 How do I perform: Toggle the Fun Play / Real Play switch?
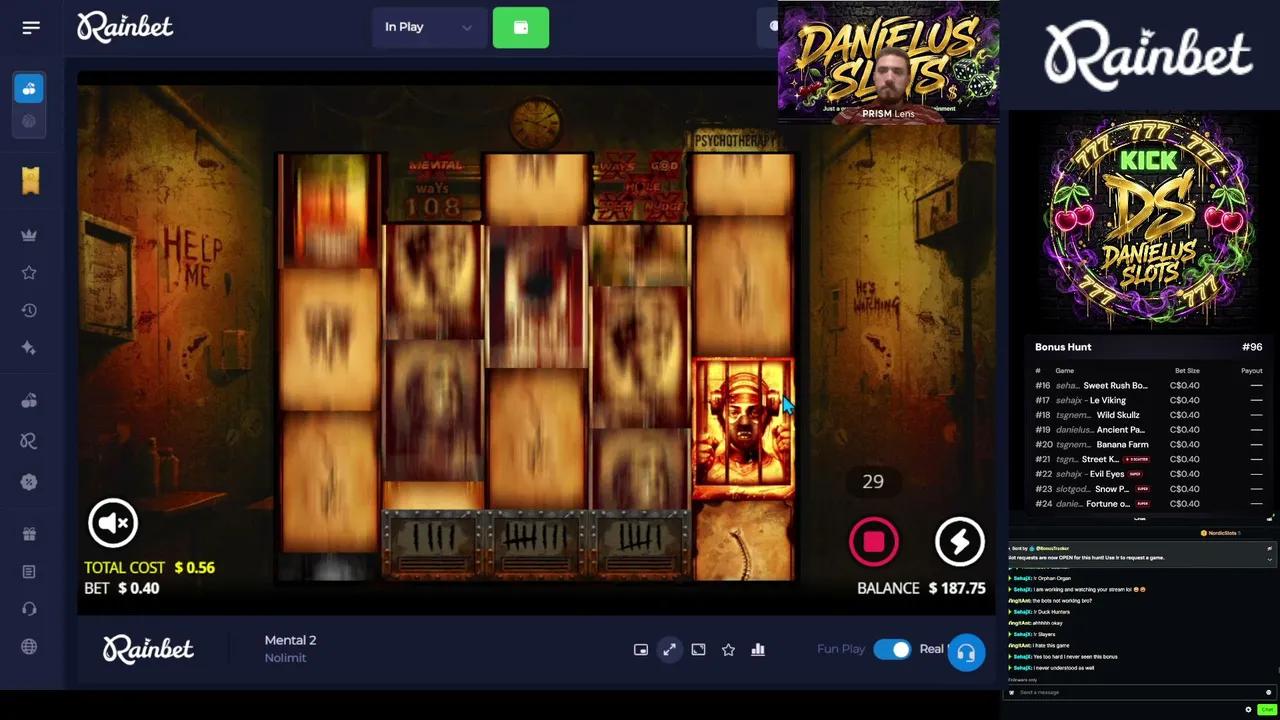(x=892, y=650)
